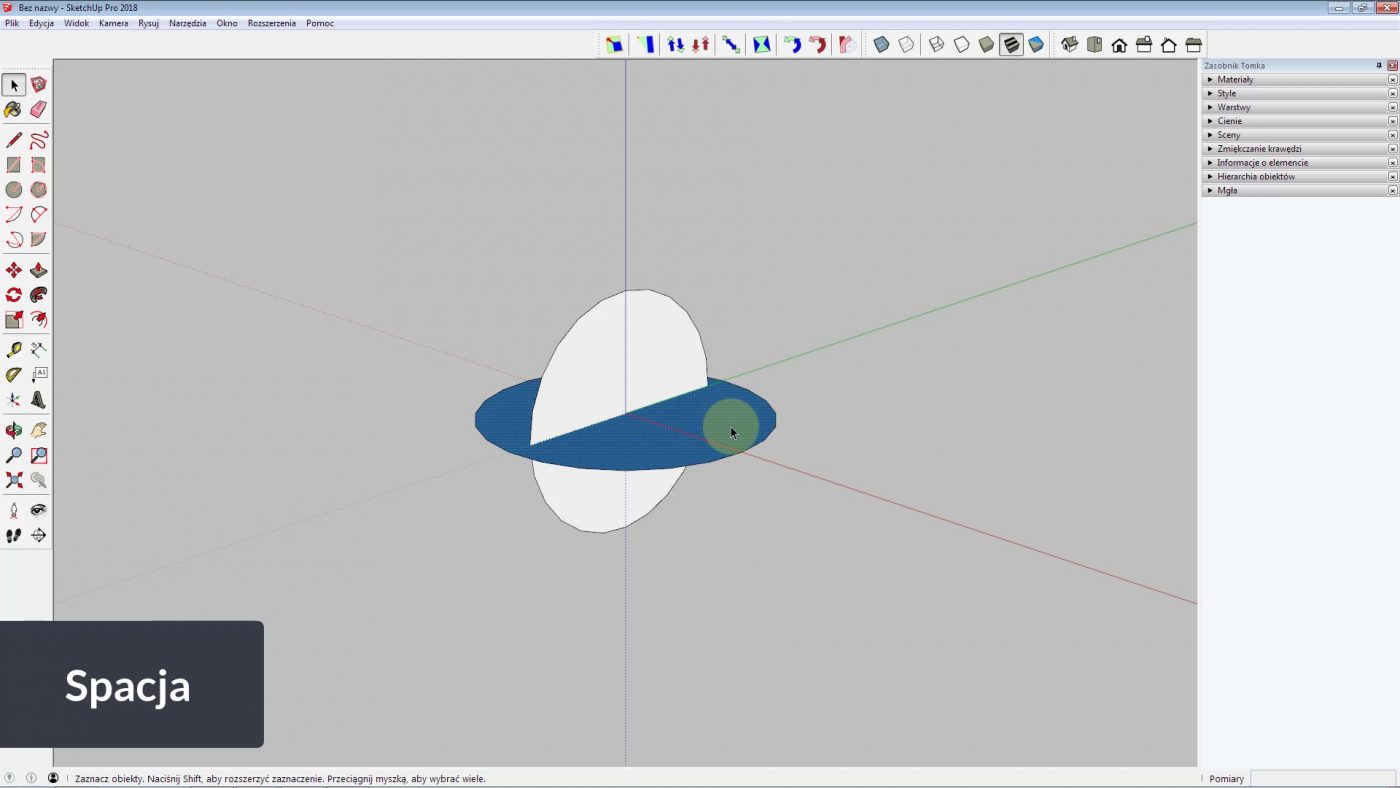Pin the Zasobnik Tomka tray
This screenshot has width=1400, height=788.
point(1378,65)
